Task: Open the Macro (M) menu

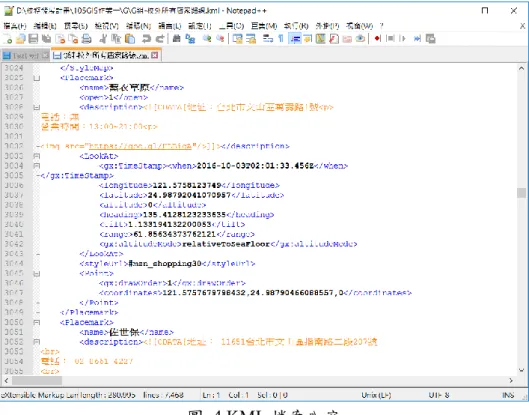Action: (x=264, y=26)
